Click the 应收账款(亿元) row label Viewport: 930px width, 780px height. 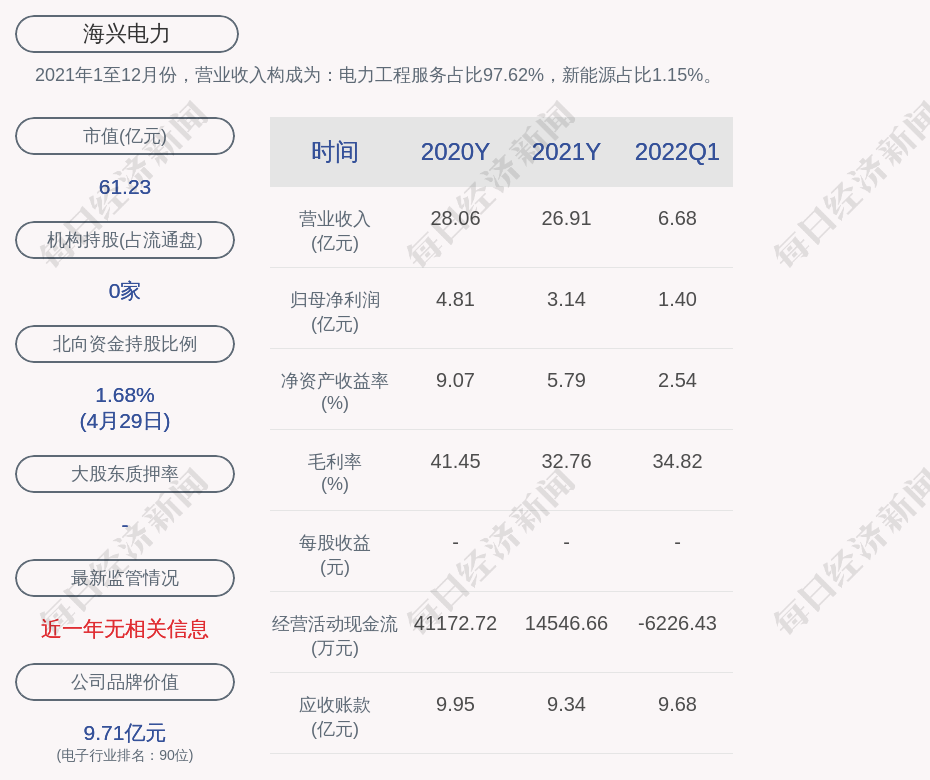(x=335, y=717)
